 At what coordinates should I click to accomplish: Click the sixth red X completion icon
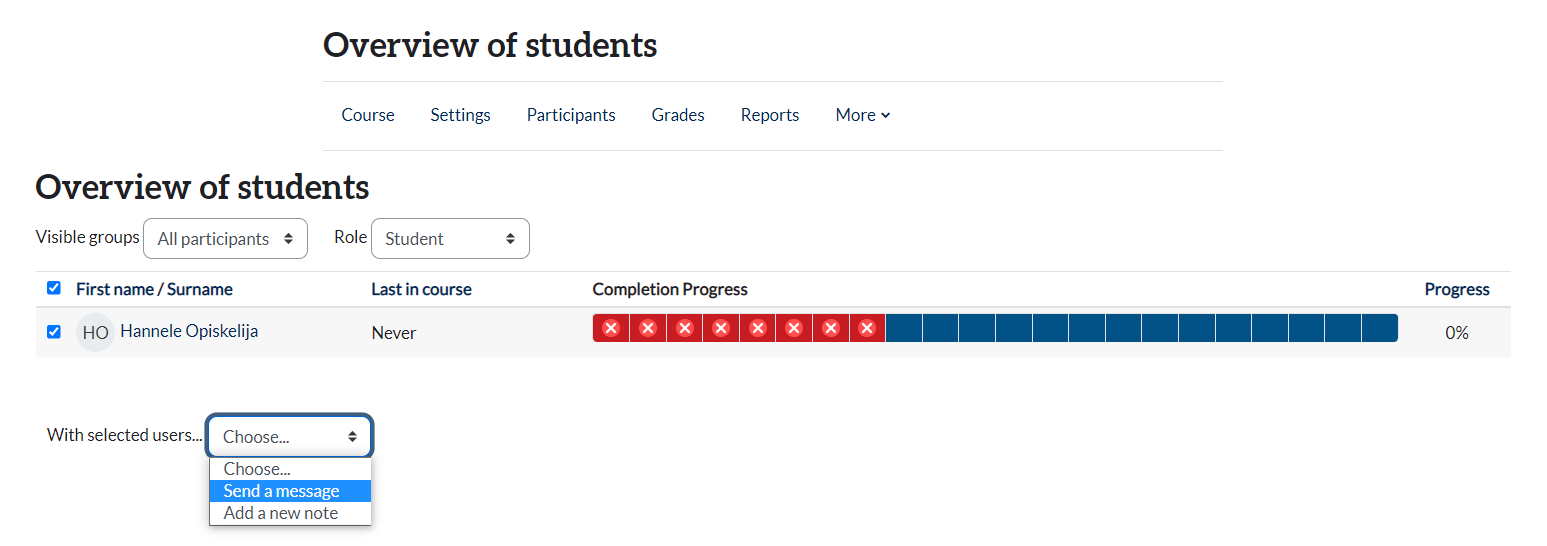point(794,328)
